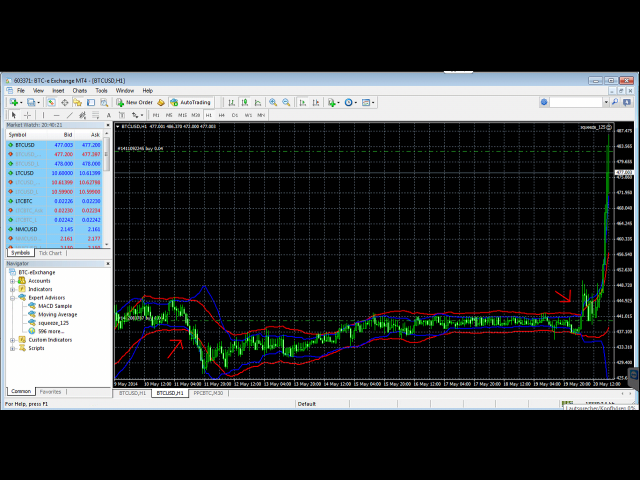Expand the Custom Indicators node
The height and width of the screenshot is (480, 640).
pyautogui.click(x=12, y=339)
